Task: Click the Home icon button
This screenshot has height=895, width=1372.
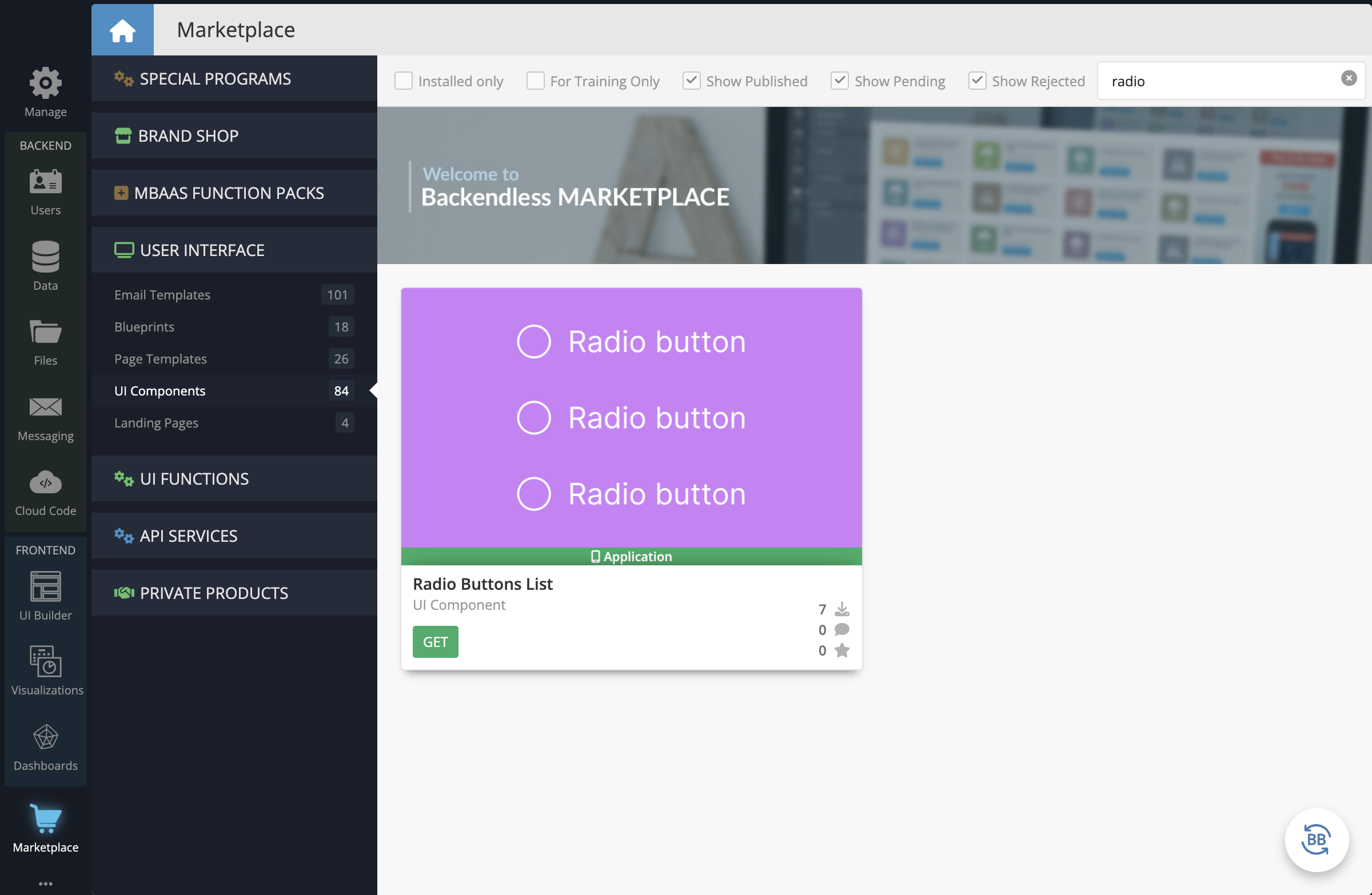Action: click(122, 30)
